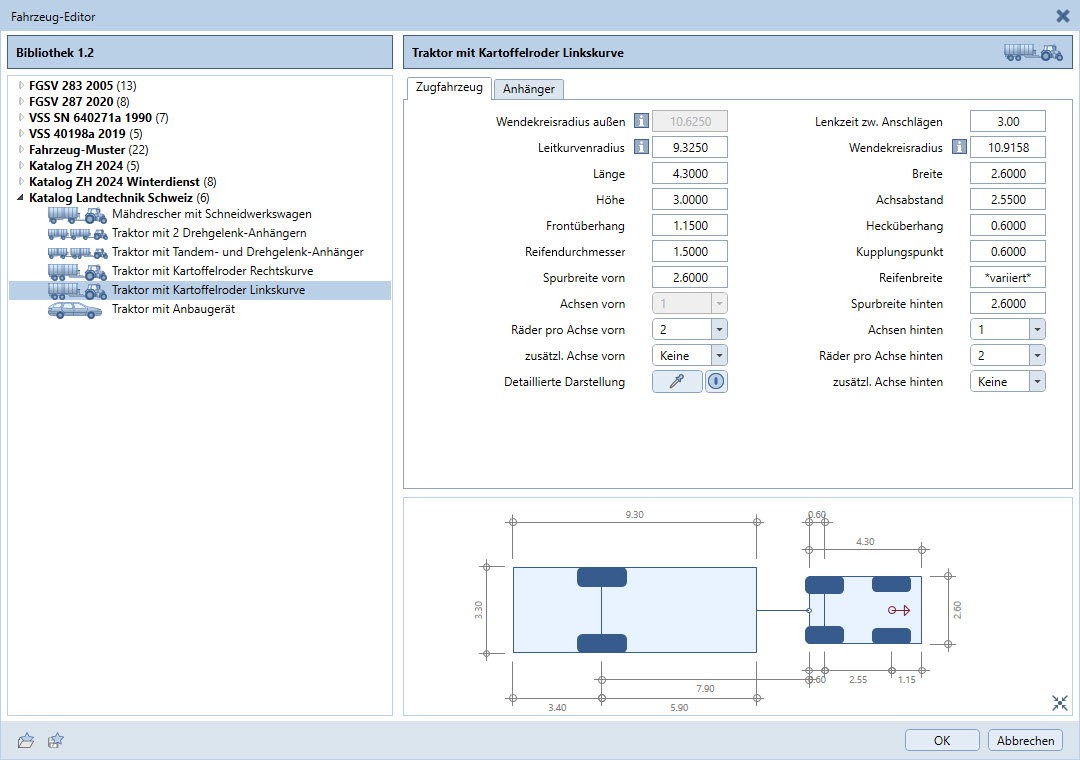1080x760 pixels.
Task: Select Mähdrescher mit Schneidwerkswagen vehicle
Action: click(211, 214)
